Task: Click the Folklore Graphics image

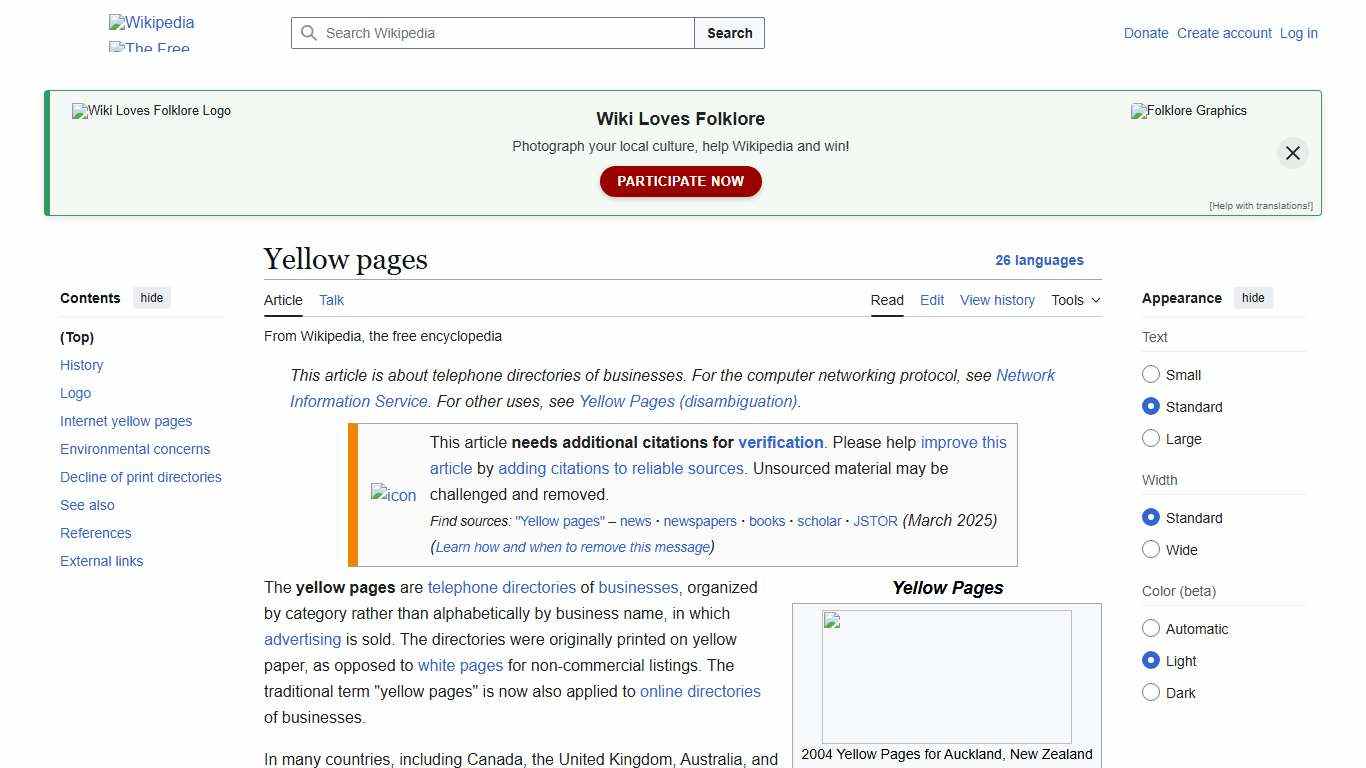Action: coord(1188,111)
